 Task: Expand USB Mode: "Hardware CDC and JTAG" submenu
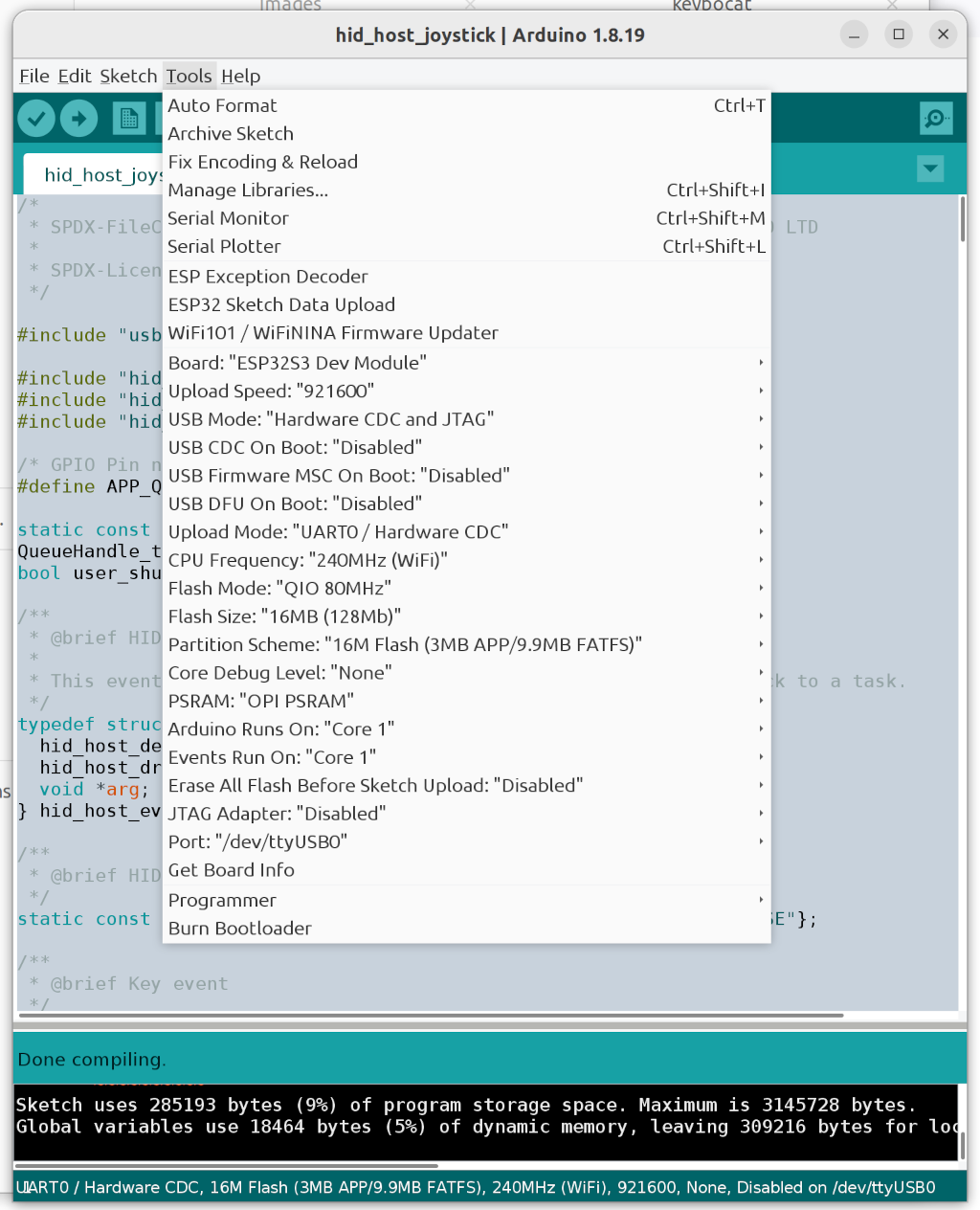point(467,419)
